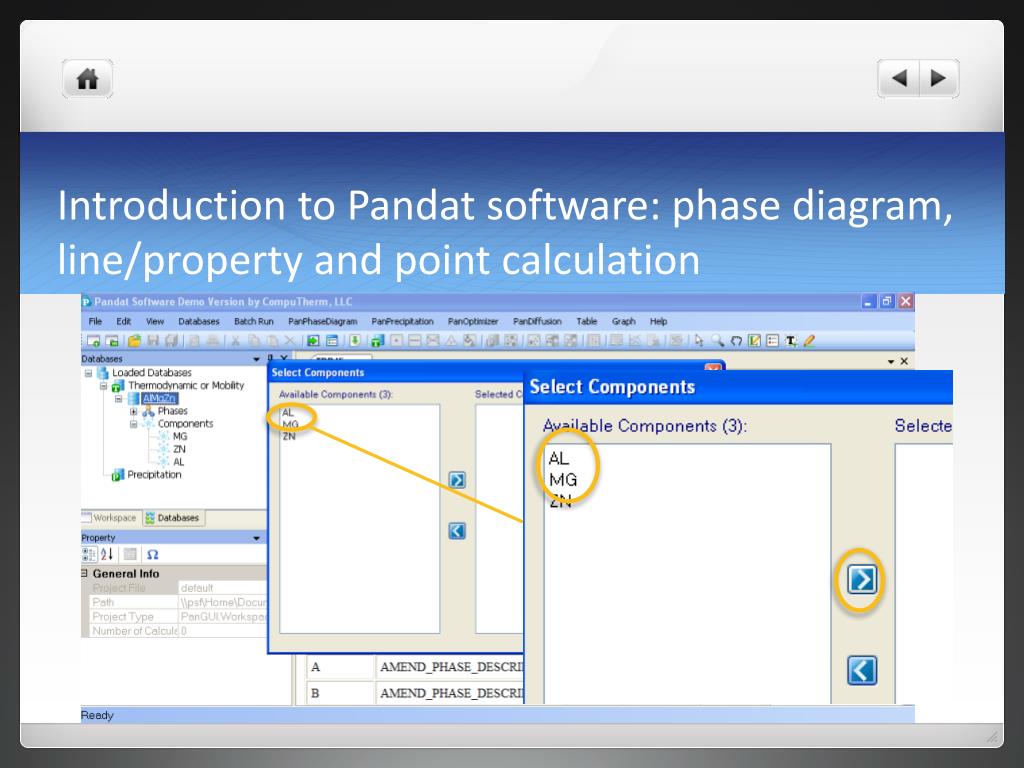Open the Batch Run menu
The image size is (1024, 768).
tap(253, 321)
